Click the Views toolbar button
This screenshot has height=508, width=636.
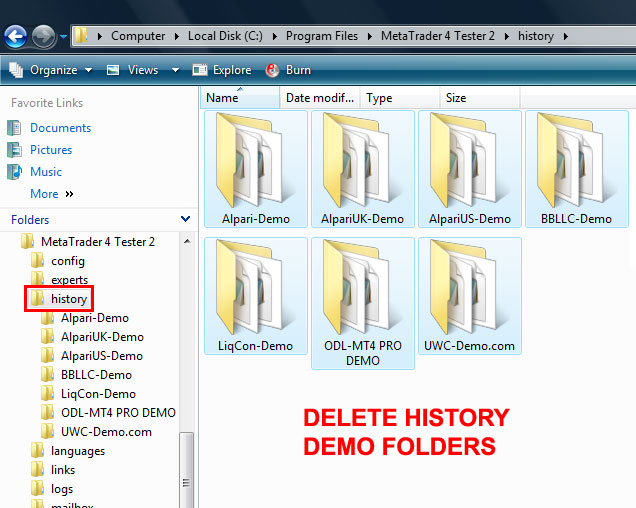(x=132, y=70)
